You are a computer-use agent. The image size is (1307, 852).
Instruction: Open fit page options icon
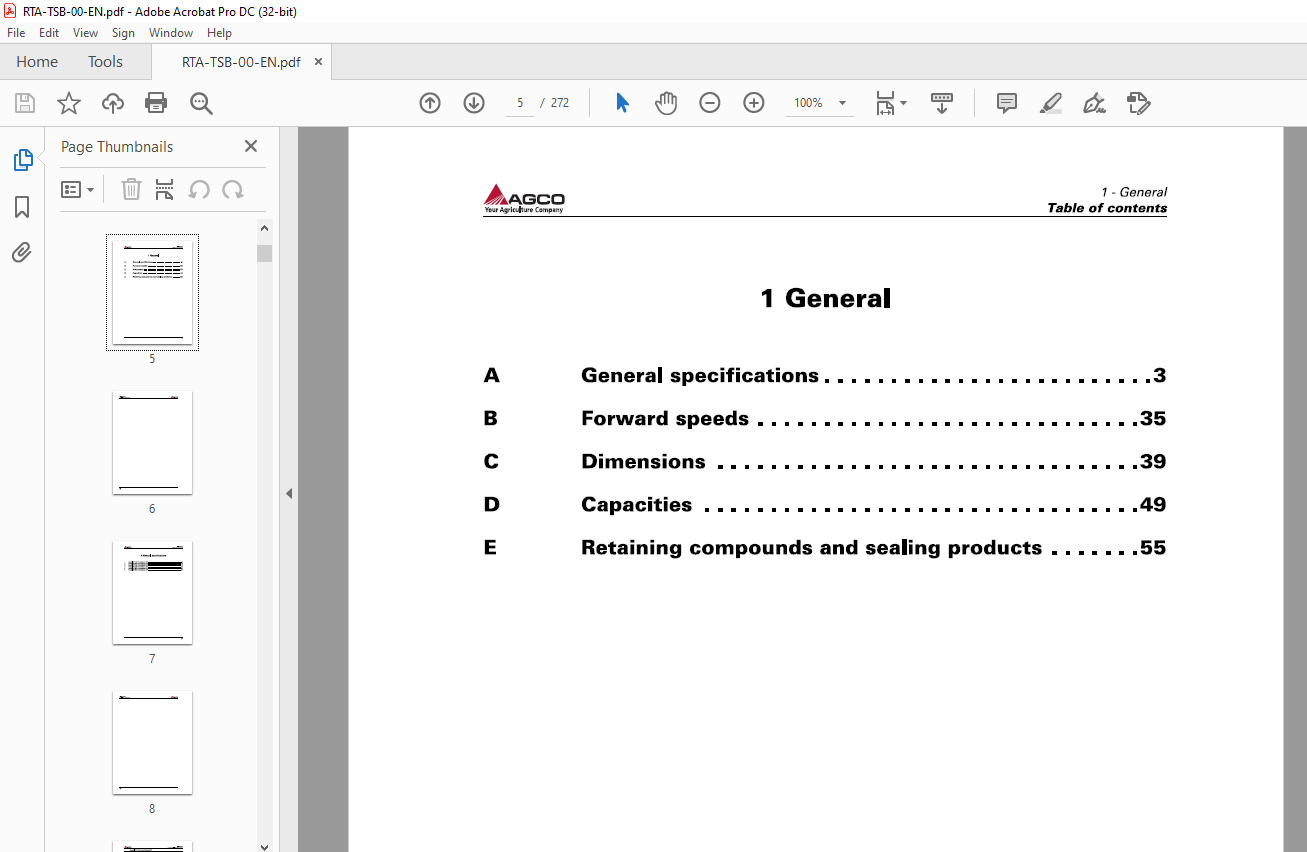[x=890, y=103]
